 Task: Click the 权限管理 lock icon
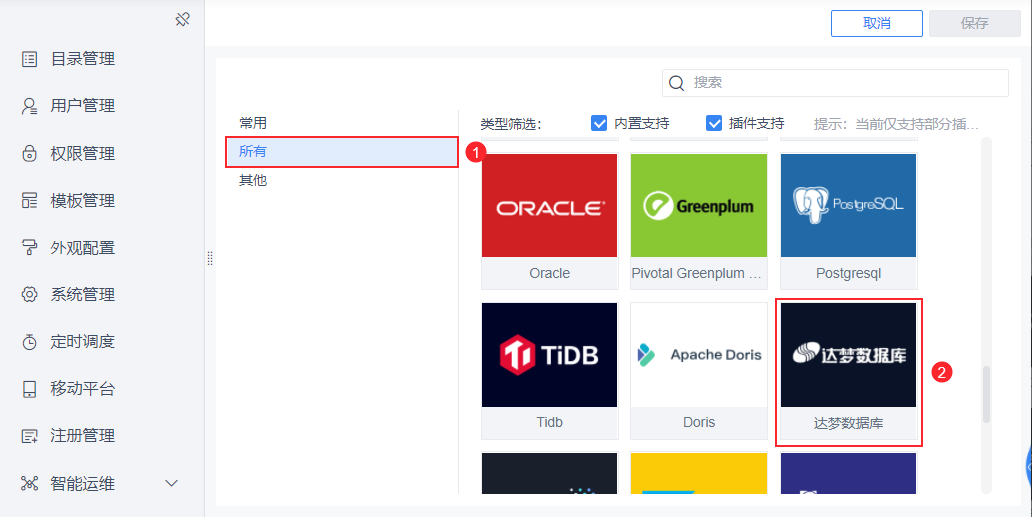click(30, 153)
